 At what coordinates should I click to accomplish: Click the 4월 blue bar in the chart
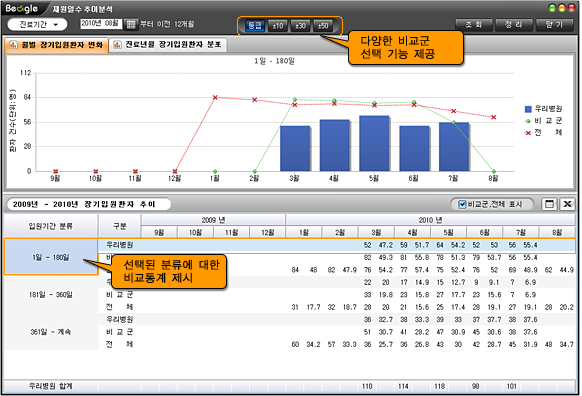(335, 145)
